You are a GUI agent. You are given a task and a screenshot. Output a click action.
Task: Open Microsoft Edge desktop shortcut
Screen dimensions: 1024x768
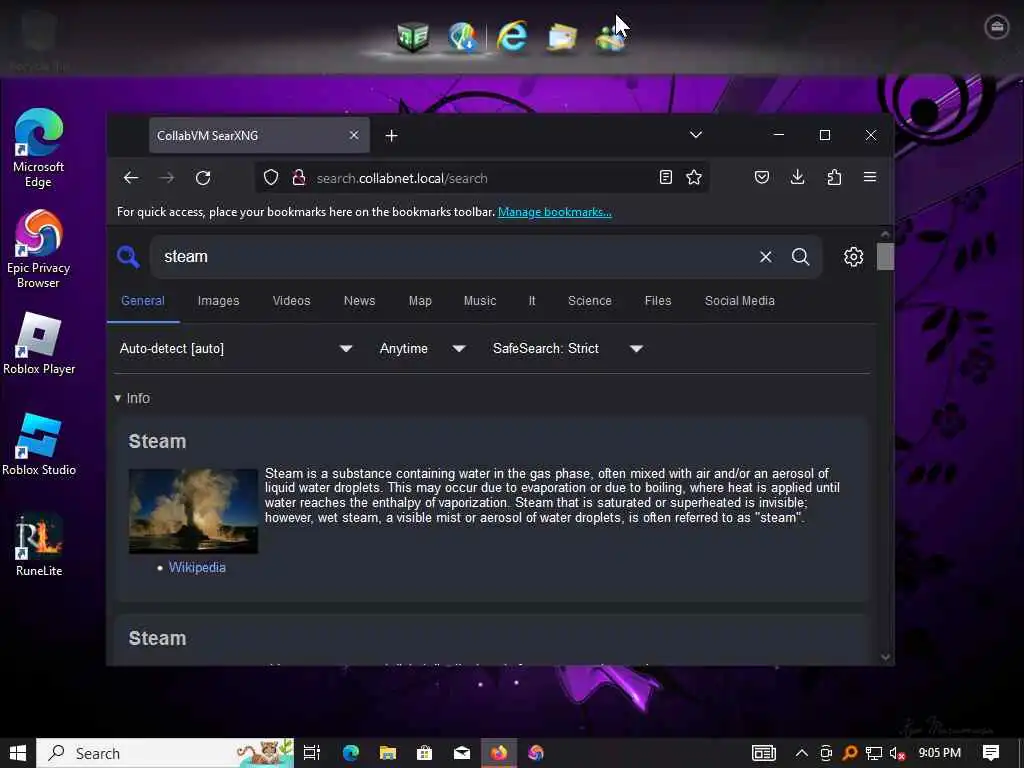click(x=39, y=148)
